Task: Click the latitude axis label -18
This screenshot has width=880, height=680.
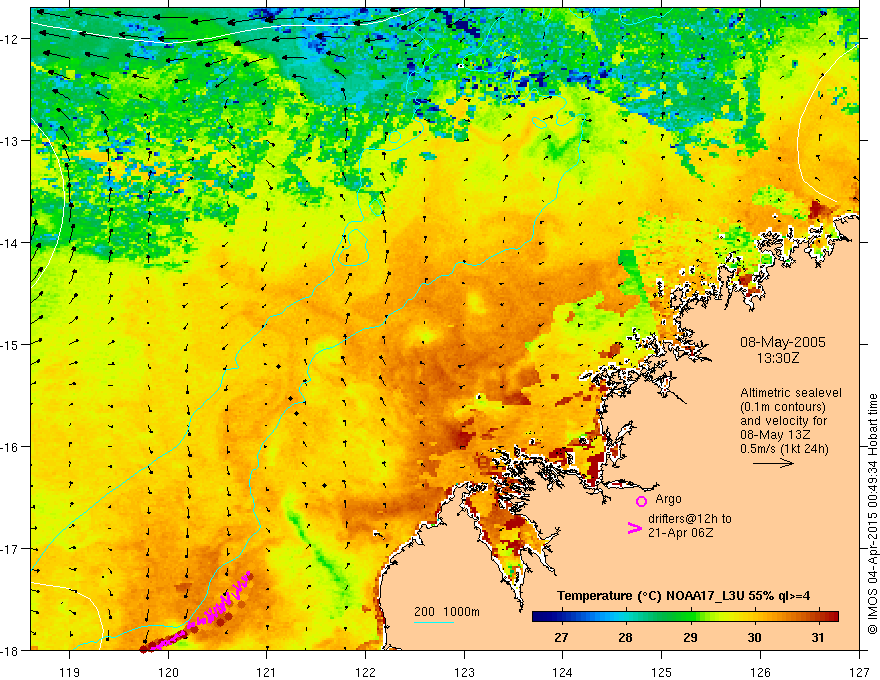Action: pos(11,650)
